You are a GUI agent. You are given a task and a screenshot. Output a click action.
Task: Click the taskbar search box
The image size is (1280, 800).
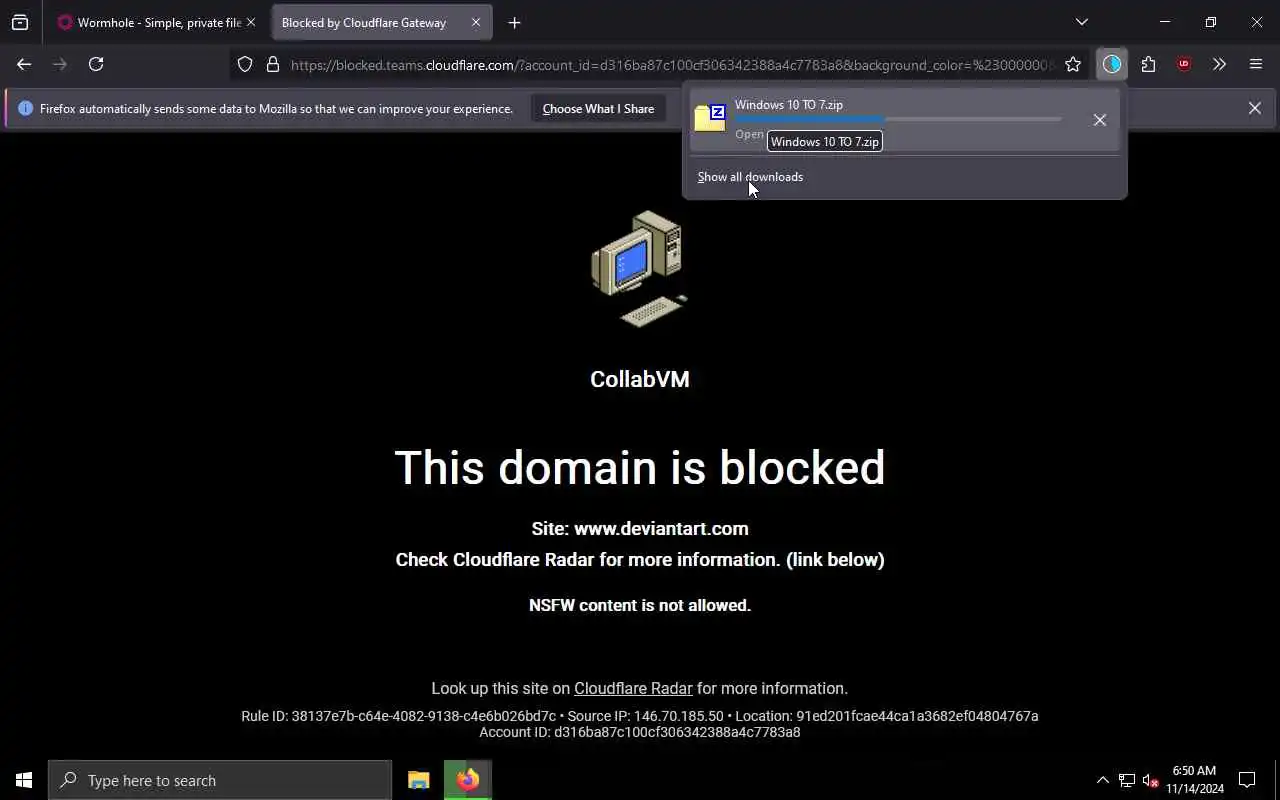pos(220,780)
